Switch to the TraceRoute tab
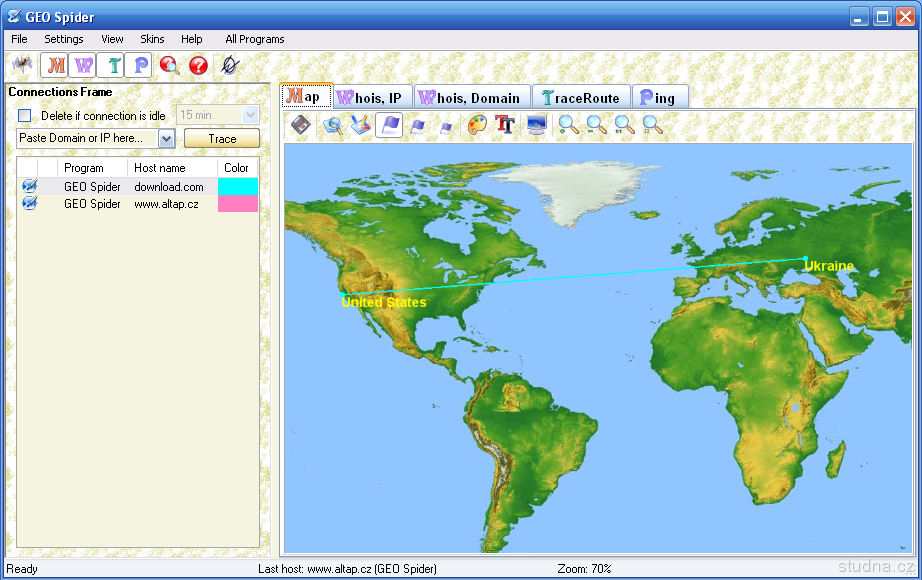The height and width of the screenshot is (580, 922). click(582, 97)
